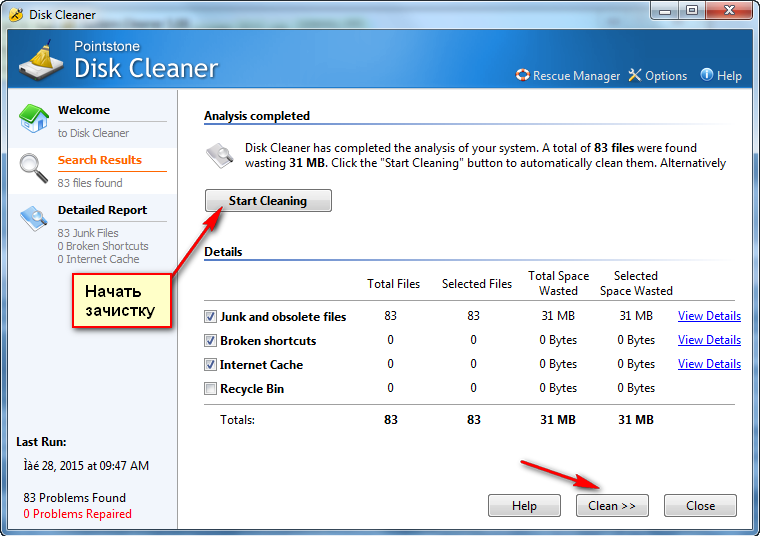This screenshot has width=760, height=536.
Task: Click the title bar app icon
Action: click(x=16, y=15)
